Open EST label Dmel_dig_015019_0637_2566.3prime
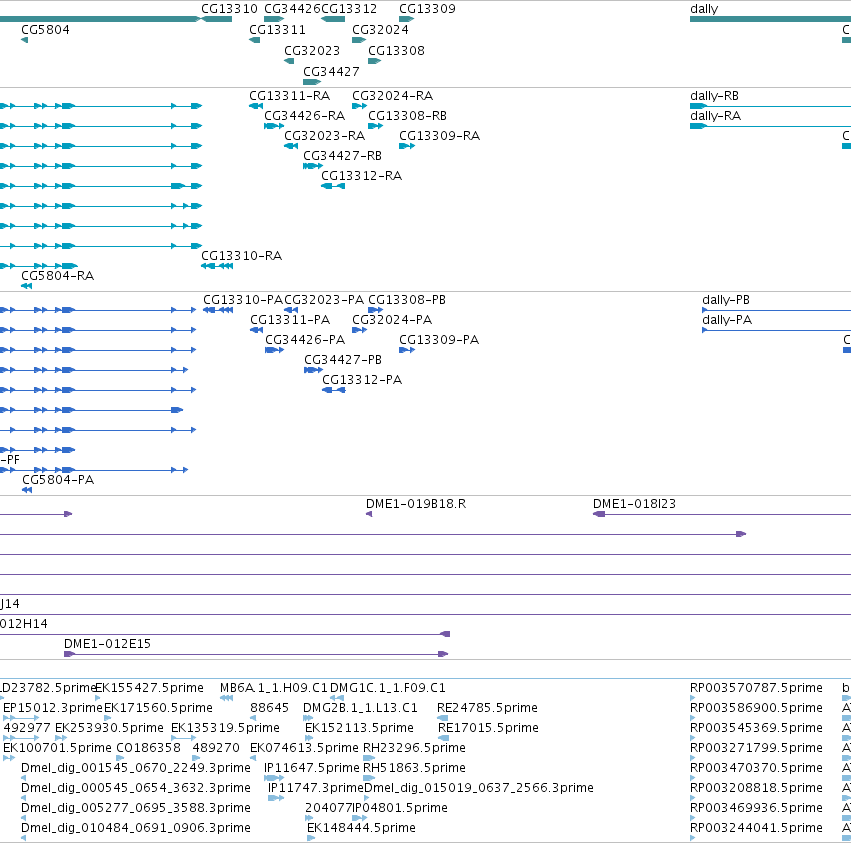851x843 pixels. pyautogui.click(x=479, y=788)
